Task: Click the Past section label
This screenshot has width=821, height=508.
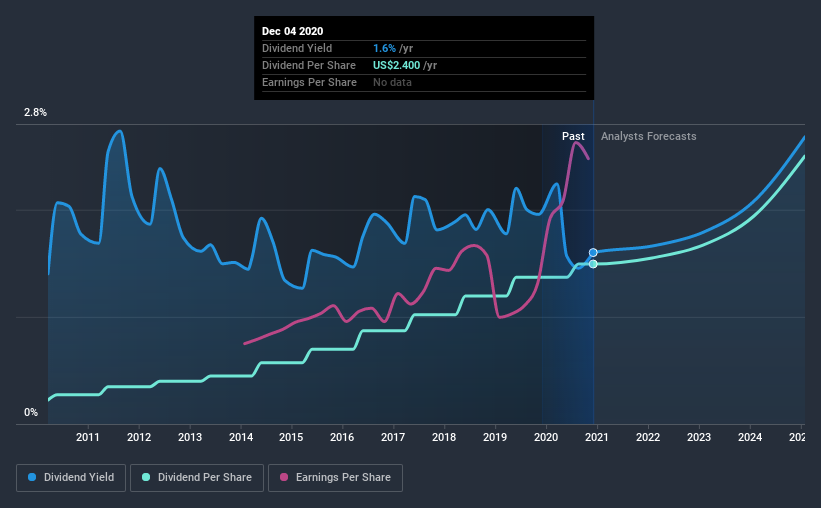Action: (x=573, y=136)
